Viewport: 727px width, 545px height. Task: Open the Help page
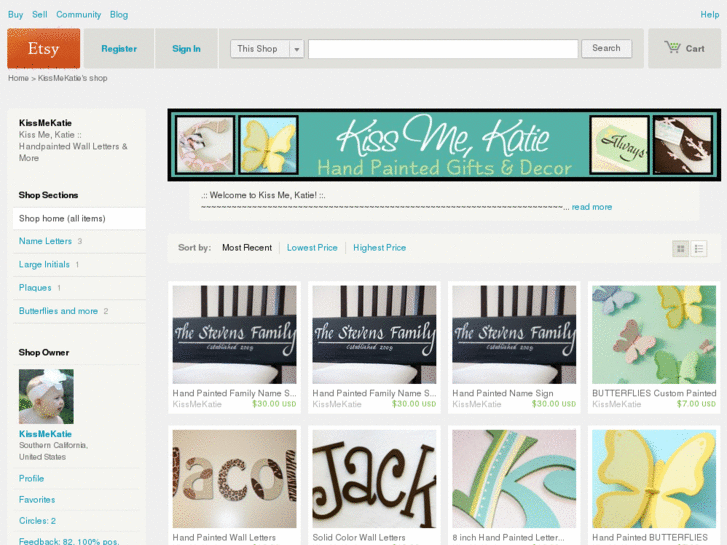point(709,14)
